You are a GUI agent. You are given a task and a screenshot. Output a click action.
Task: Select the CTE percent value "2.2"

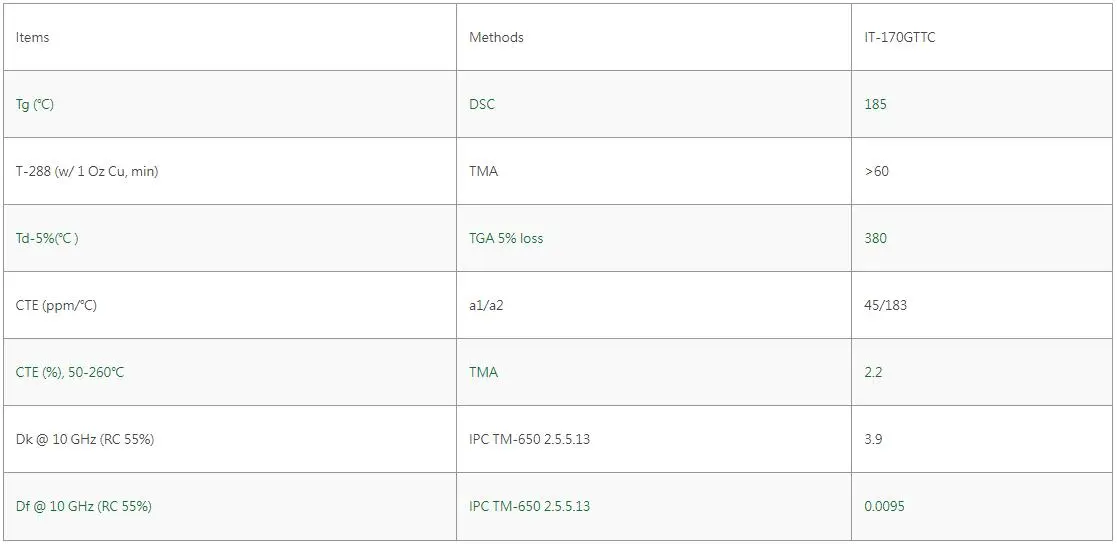click(x=873, y=372)
